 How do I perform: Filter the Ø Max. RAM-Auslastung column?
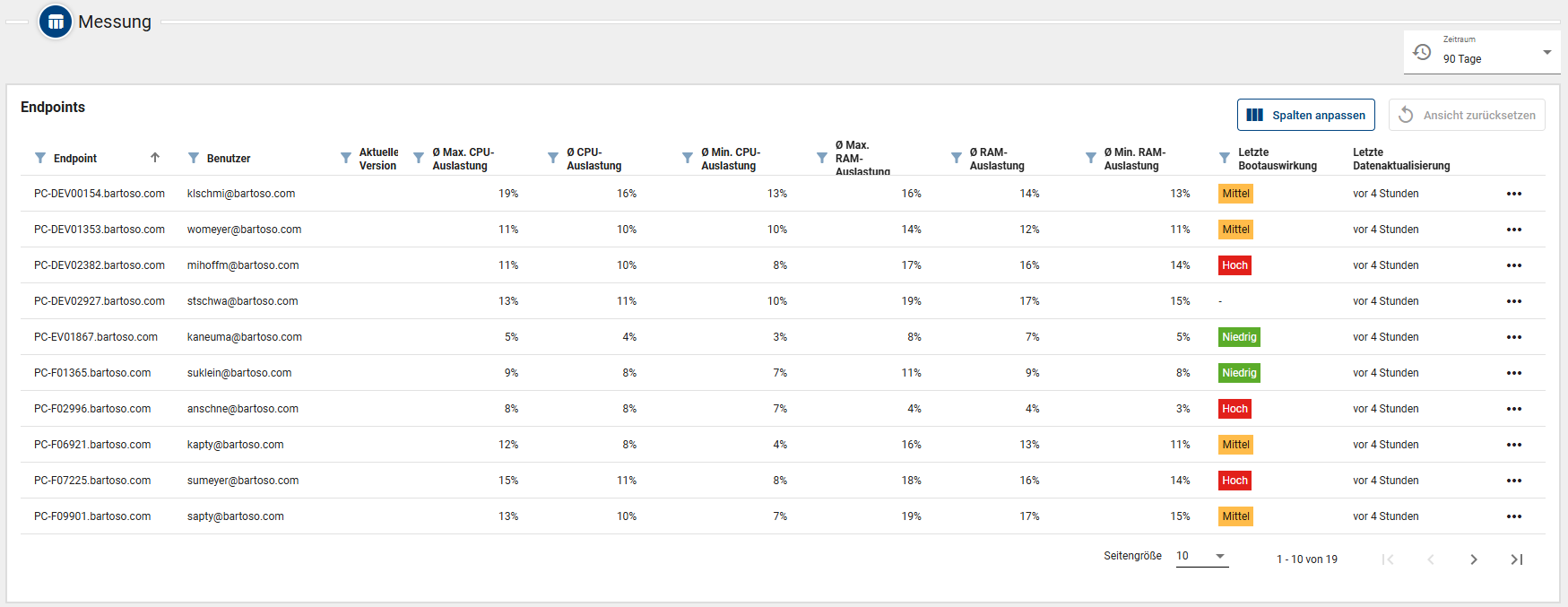tap(822, 158)
